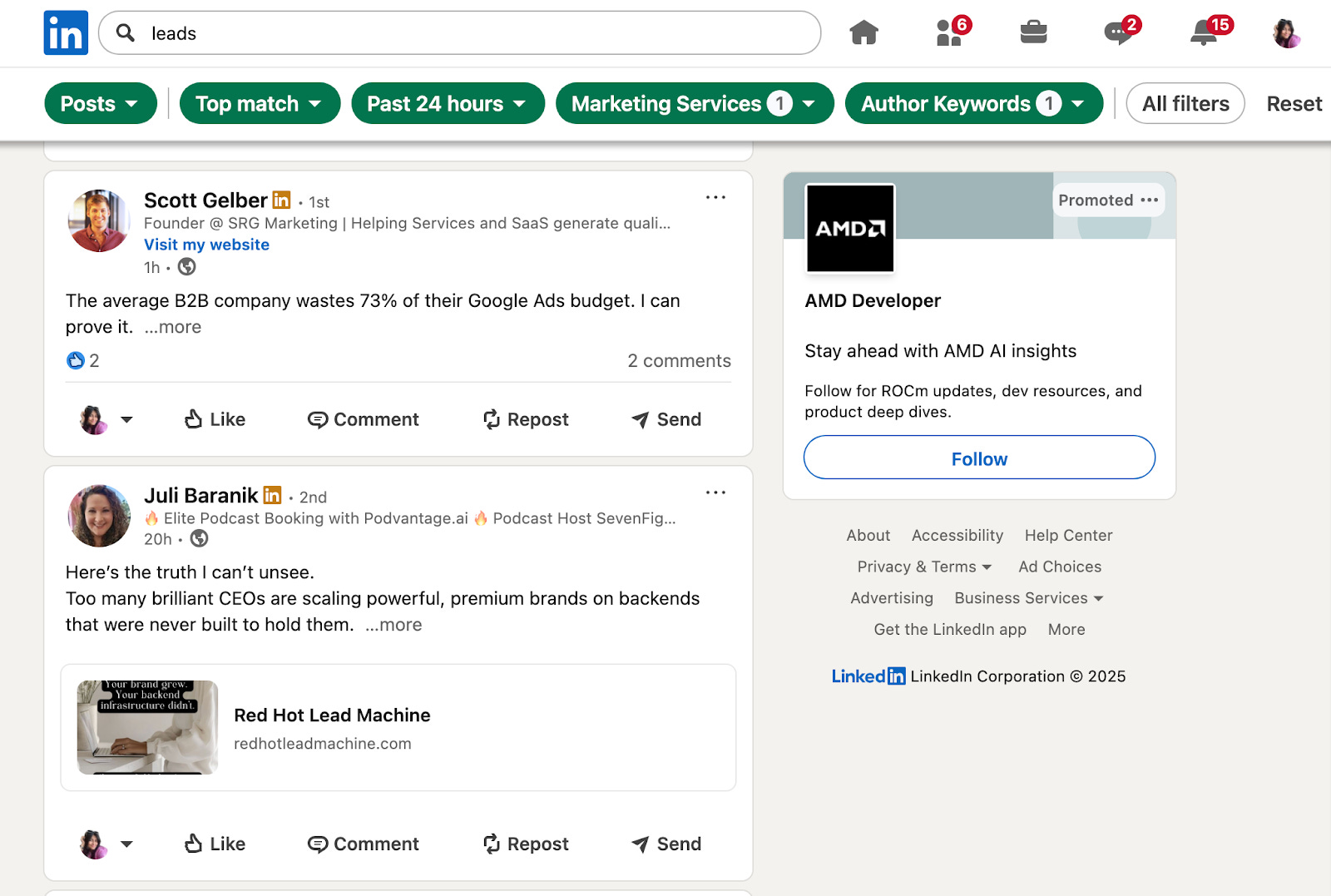Click Scott Gelber's profile photo
The image size is (1331, 896).
click(99, 220)
